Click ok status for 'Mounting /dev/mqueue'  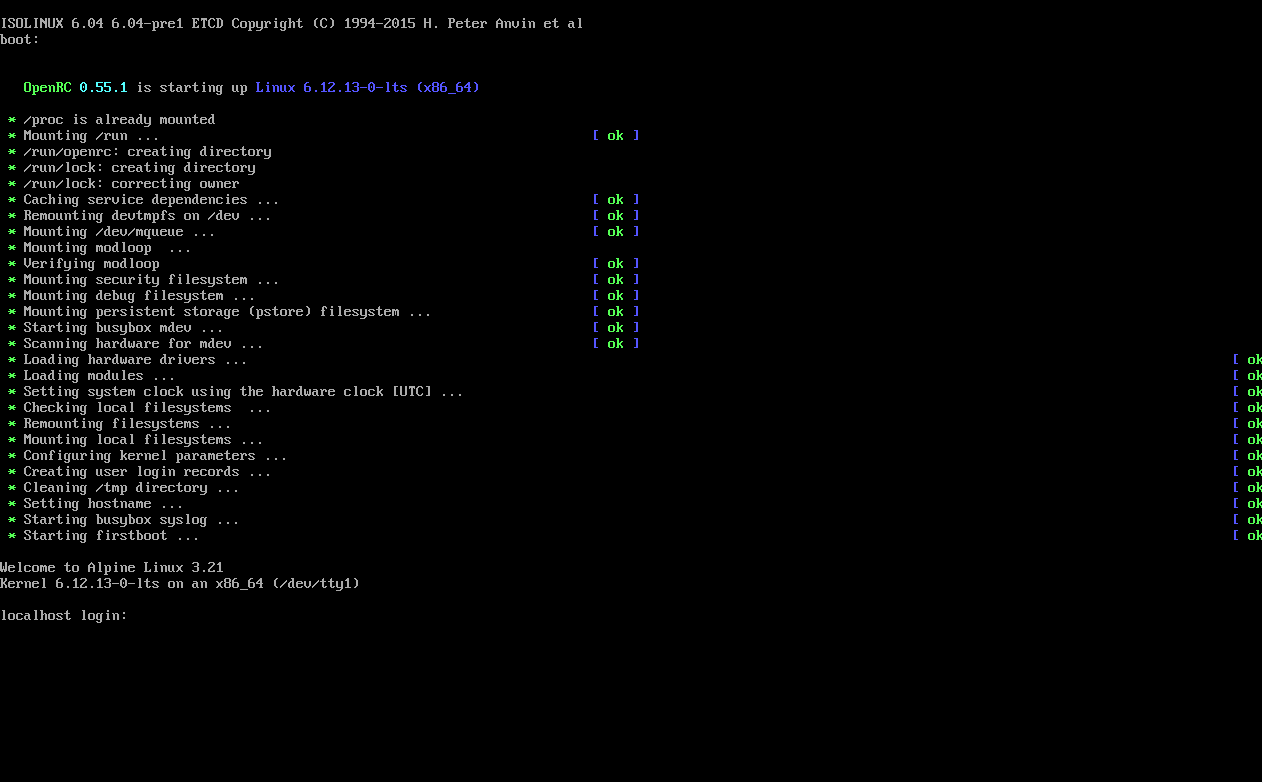point(616,232)
